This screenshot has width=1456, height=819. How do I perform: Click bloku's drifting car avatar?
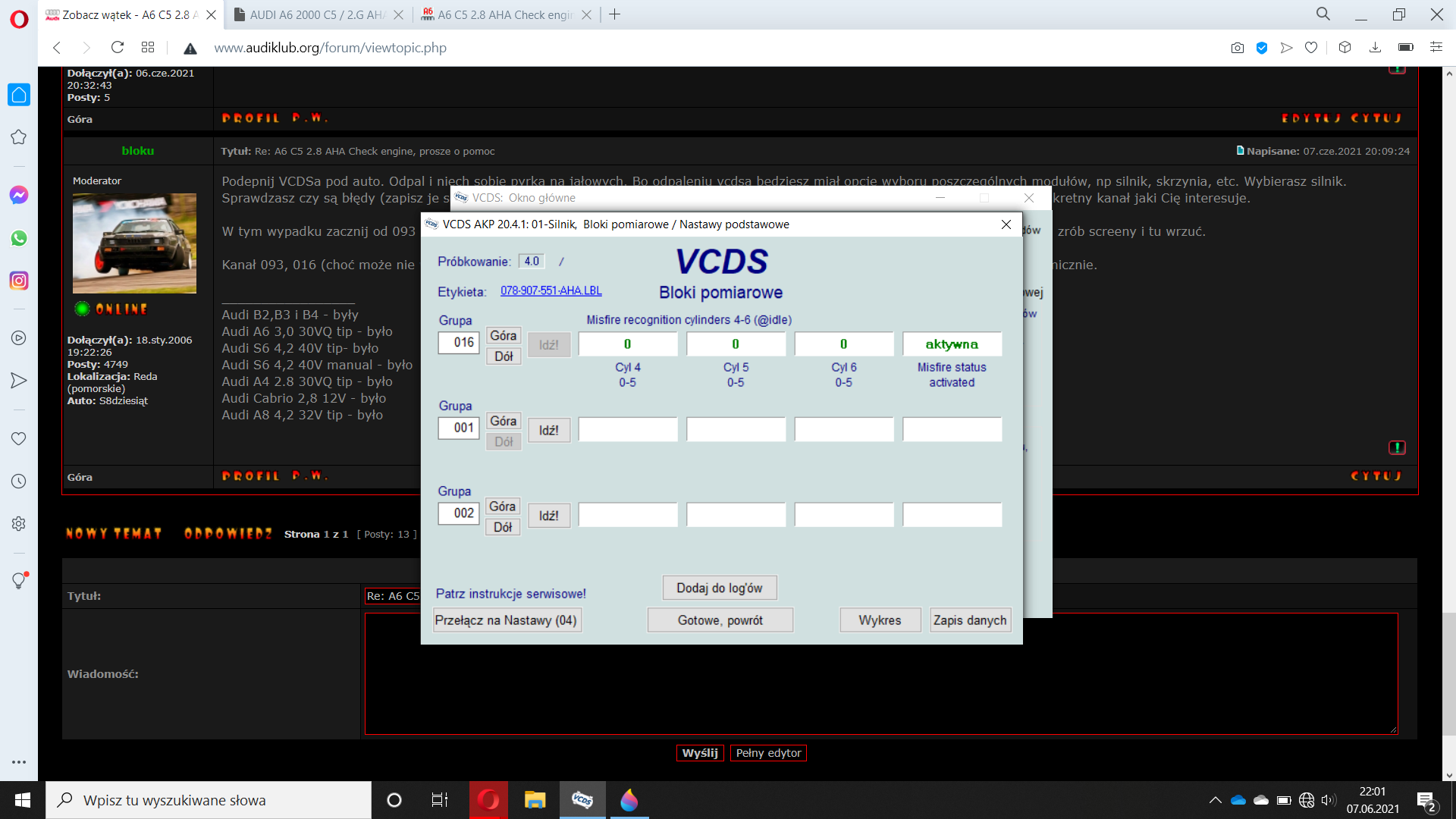(x=134, y=243)
